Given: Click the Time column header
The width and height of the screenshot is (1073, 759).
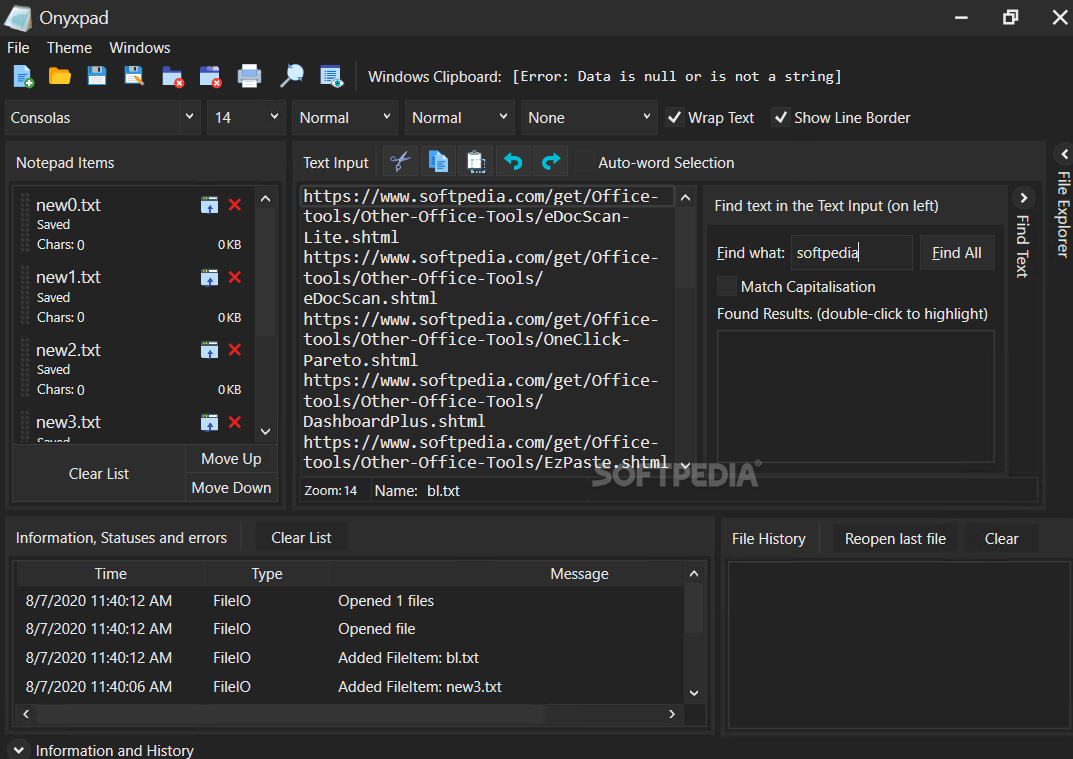Looking at the screenshot, I should click(x=110, y=574).
